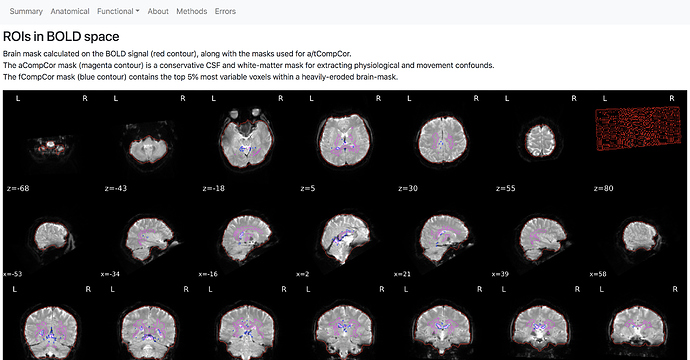Click the axial slice at z=-68

click(x=51, y=147)
